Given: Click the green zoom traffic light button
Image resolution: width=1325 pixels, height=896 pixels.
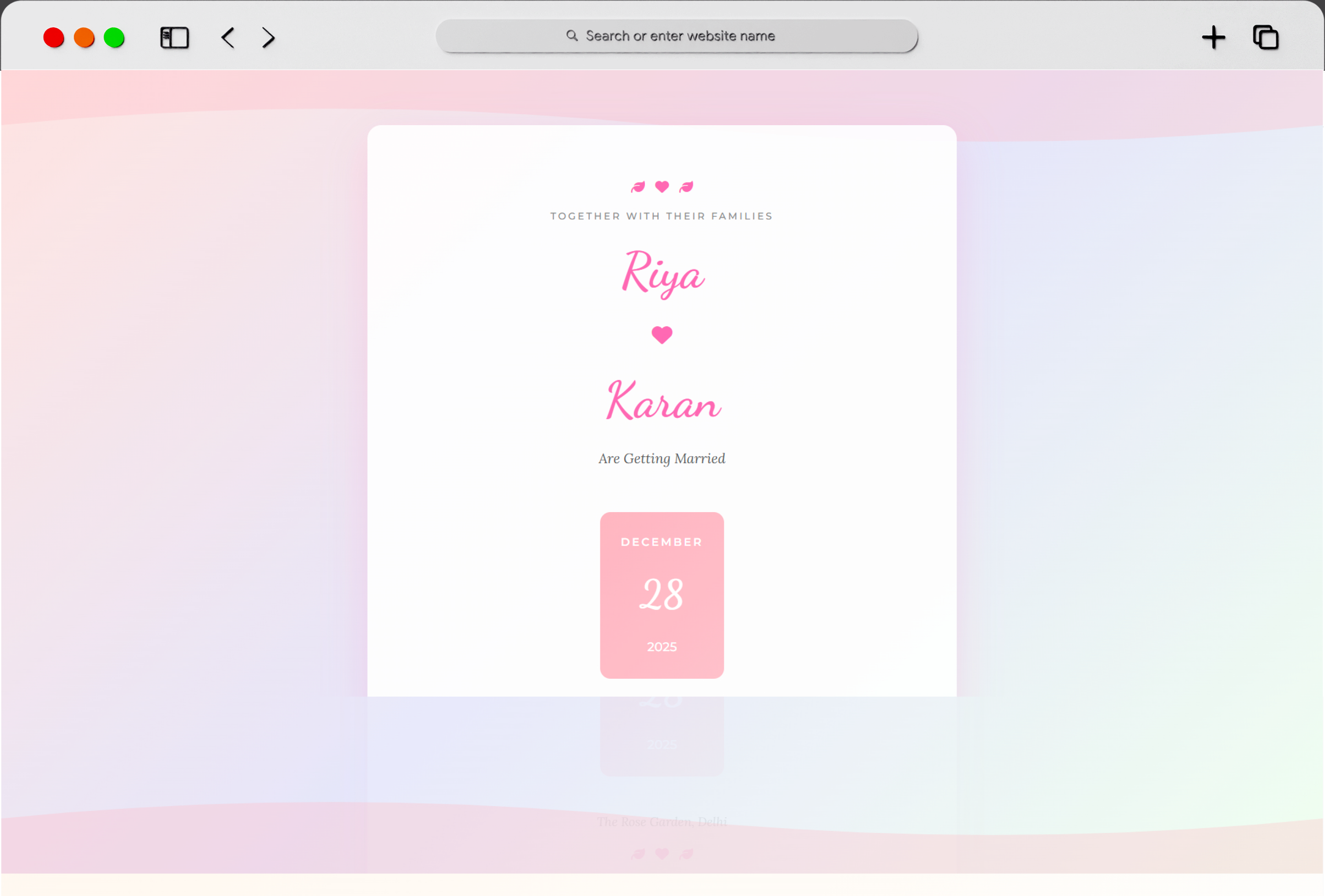Looking at the screenshot, I should pyautogui.click(x=114, y=37).
